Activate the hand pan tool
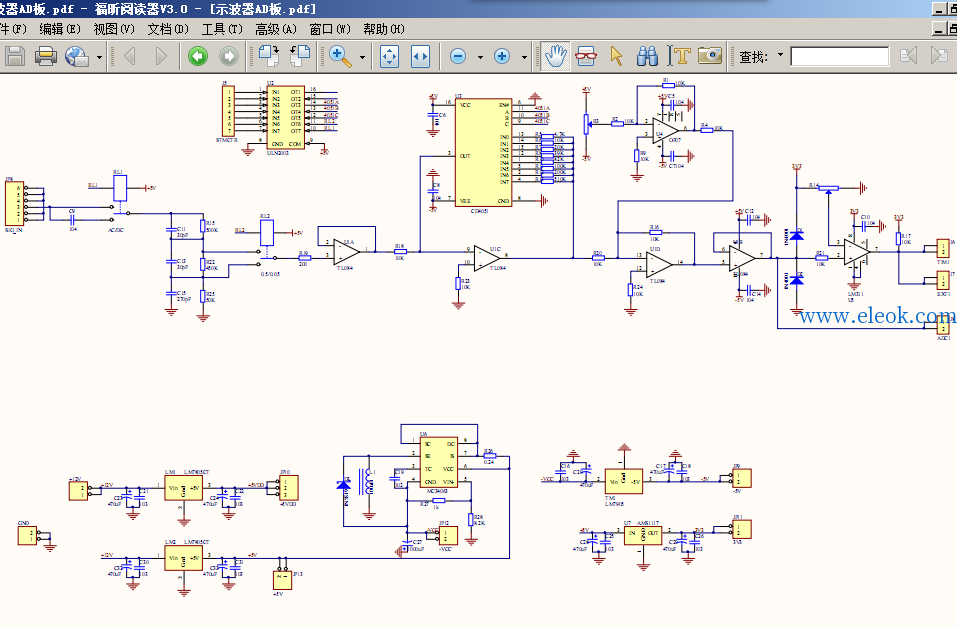Viewport: 957px width, 628px height. (555, 56)
